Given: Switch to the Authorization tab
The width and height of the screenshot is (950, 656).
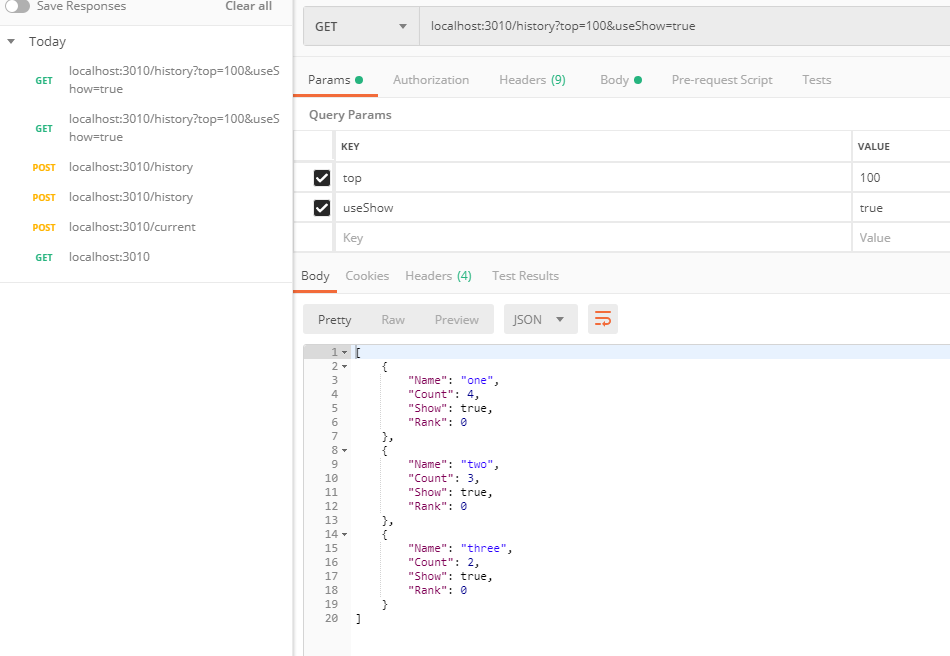Looking at the screenshot, I should pos(431,80).
